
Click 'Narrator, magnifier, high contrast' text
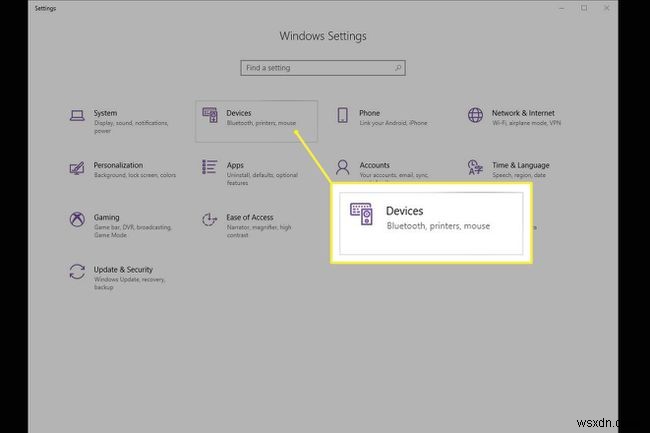(259, 231)
